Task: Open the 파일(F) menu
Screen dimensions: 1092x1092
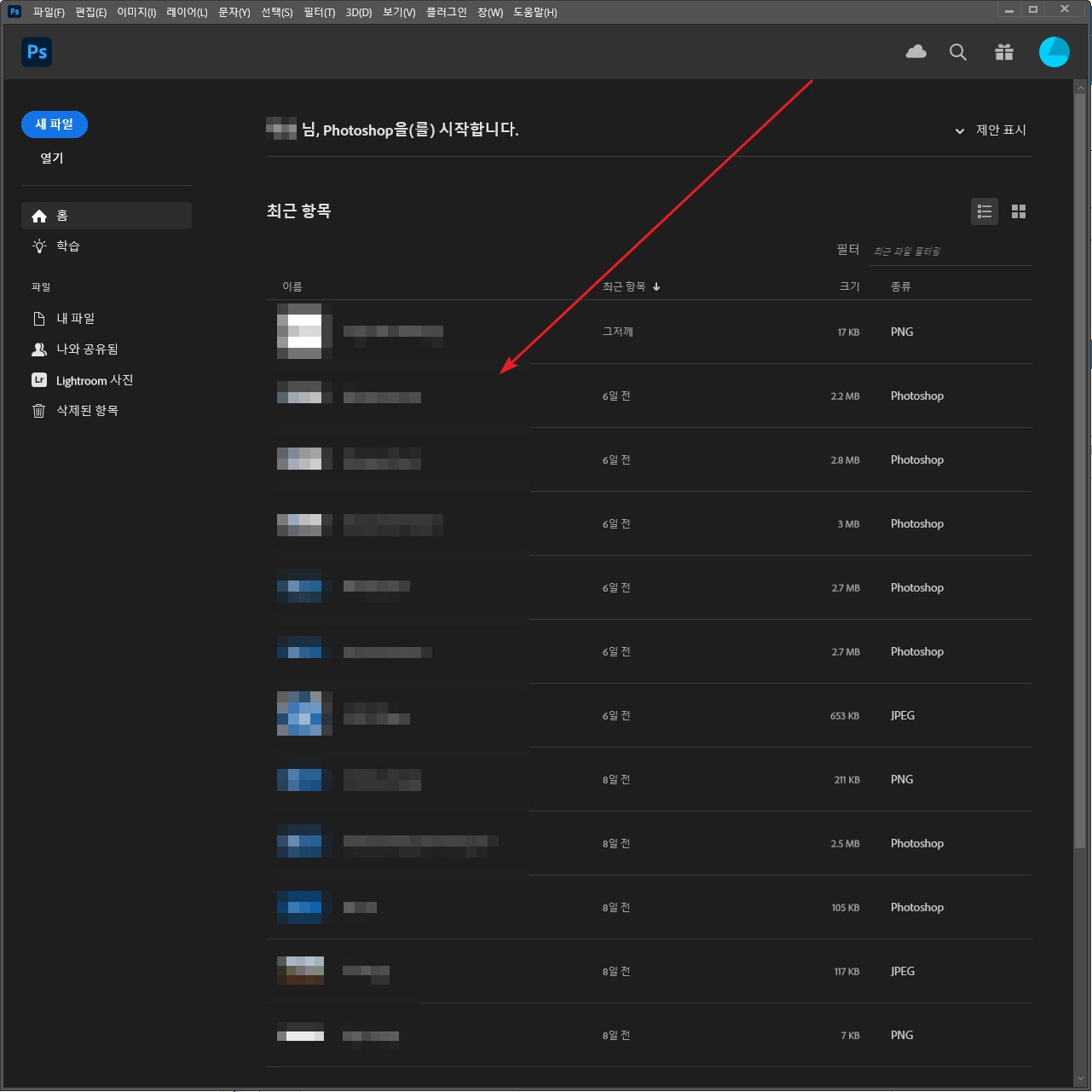Action: click(49, 12)
